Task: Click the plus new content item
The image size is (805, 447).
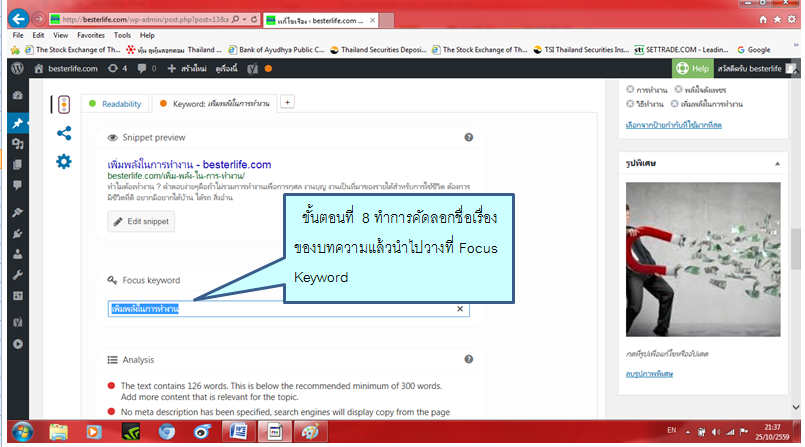Action: [x=187, y=68]
